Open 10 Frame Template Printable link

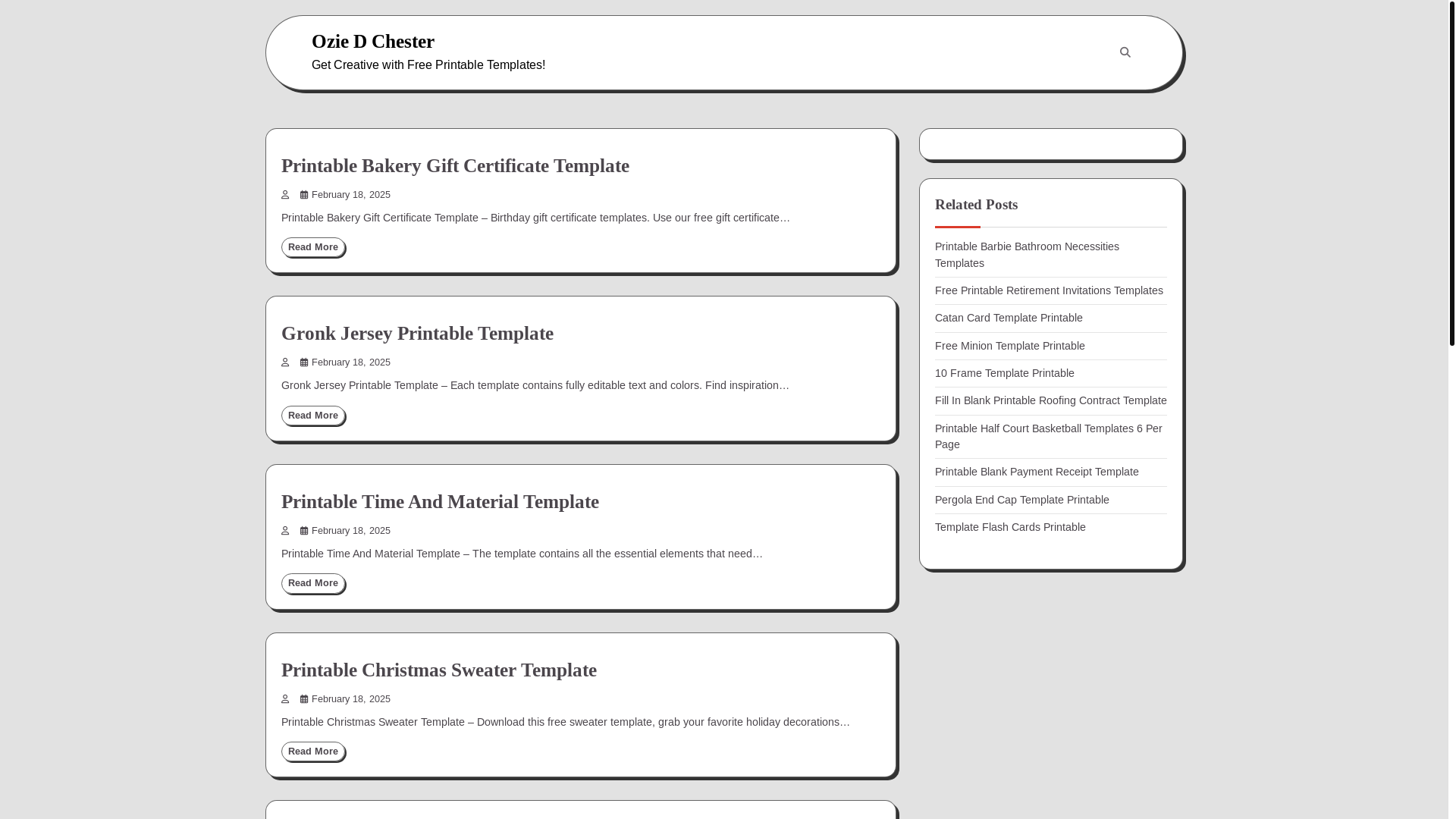click(x=1005, y=373)
